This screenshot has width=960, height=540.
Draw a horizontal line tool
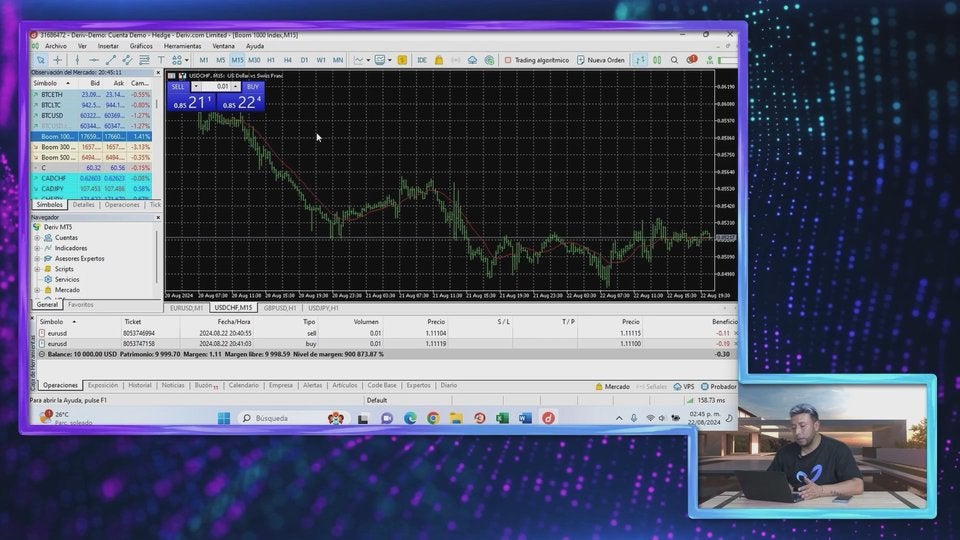pos(94,60)
